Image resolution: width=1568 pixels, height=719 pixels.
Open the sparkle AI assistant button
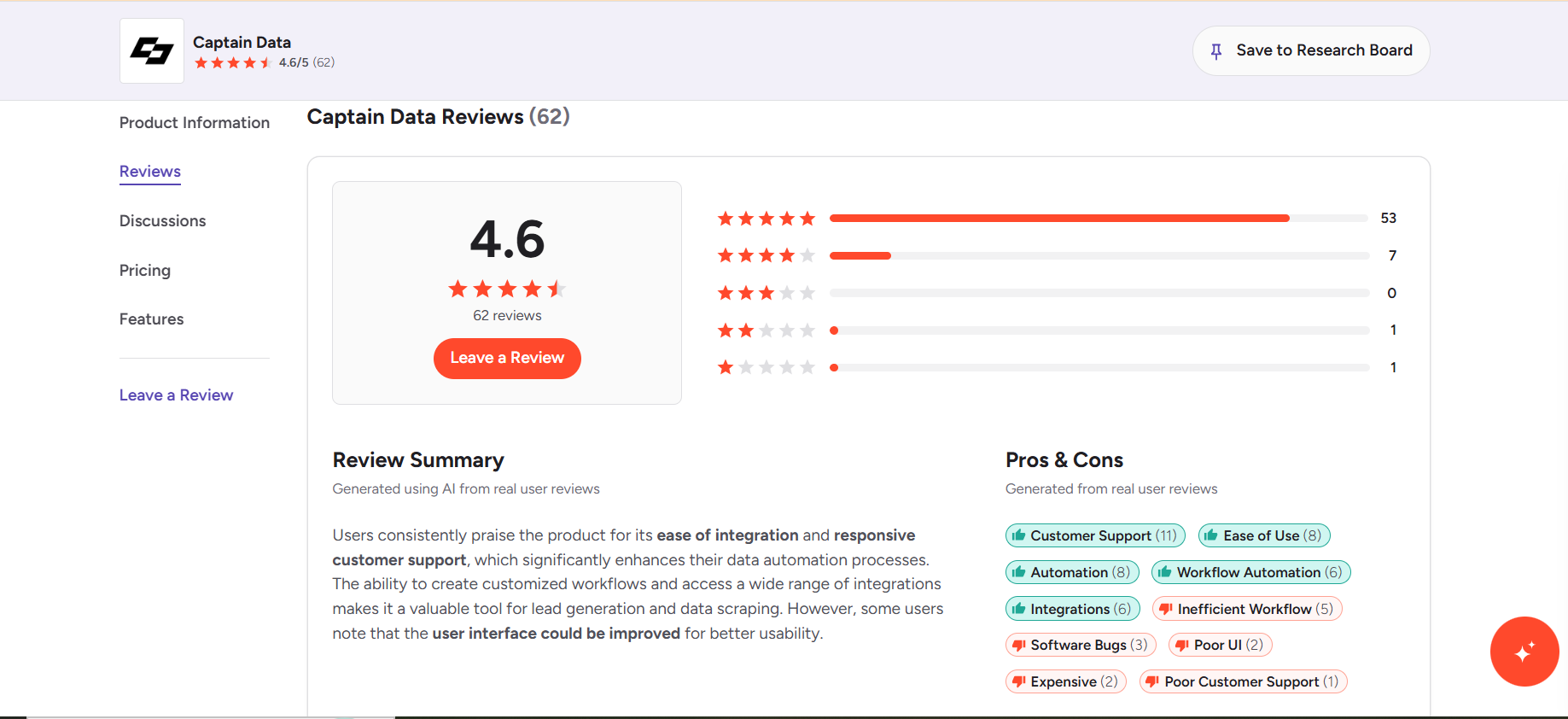point(1524,652)
